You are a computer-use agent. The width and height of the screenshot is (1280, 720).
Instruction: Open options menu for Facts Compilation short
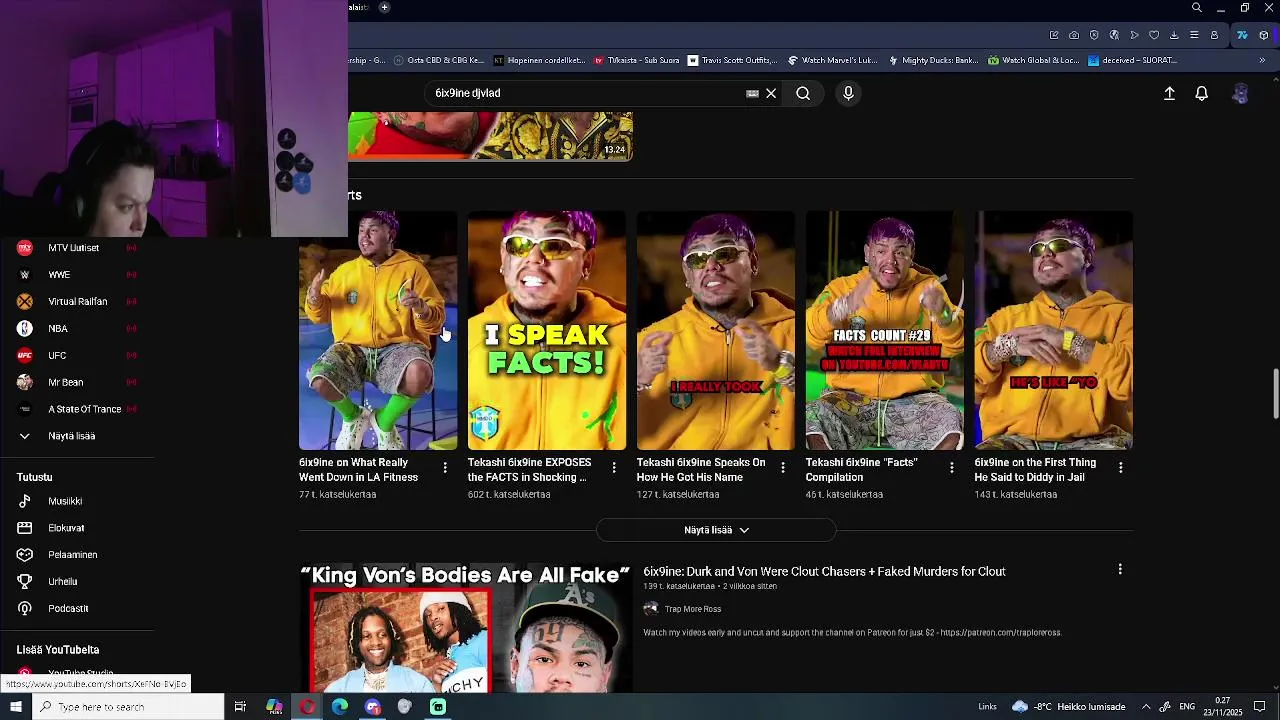pyautogui.click(x=952, y=467)
